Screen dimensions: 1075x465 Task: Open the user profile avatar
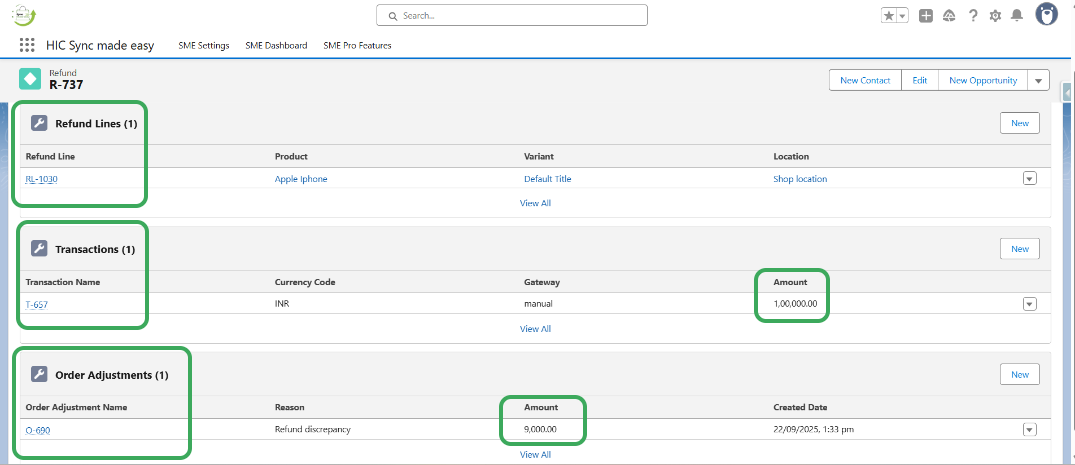[1046, 15]
